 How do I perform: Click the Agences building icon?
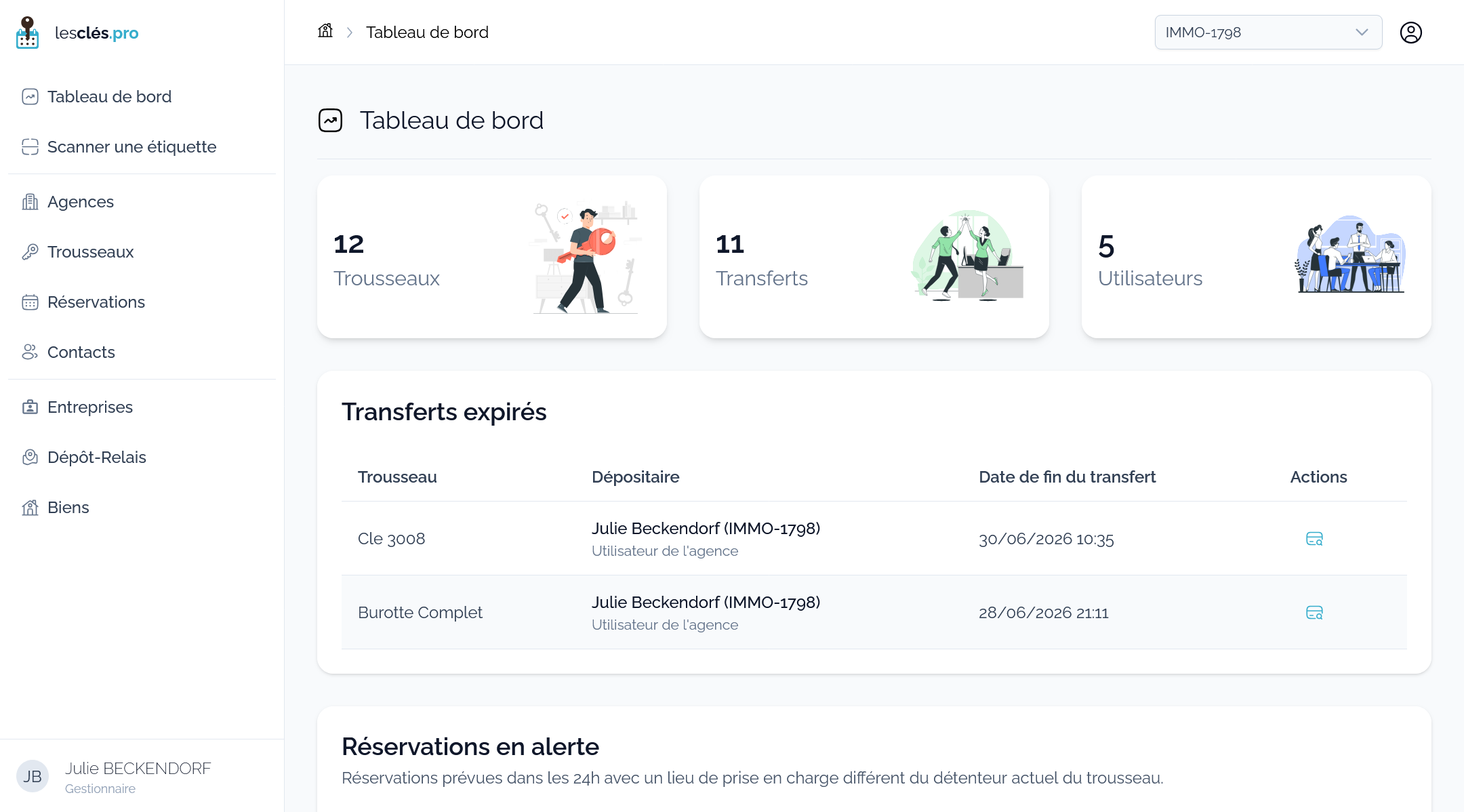[x=30, y=202]
